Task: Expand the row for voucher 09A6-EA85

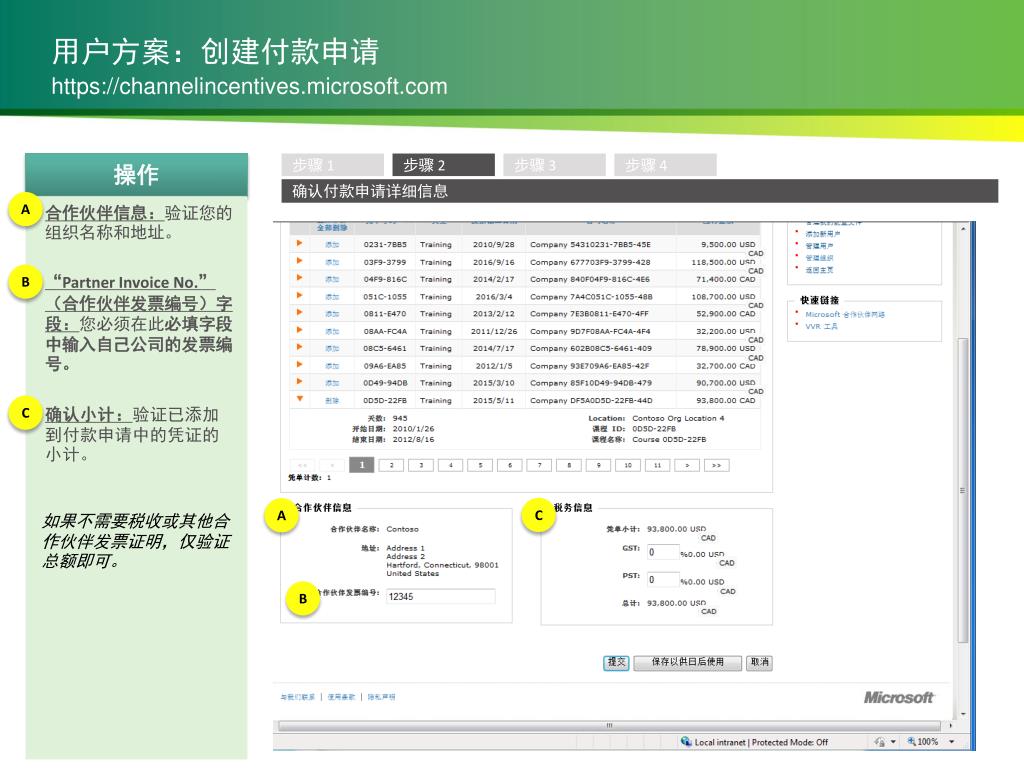Action: pyautogui.click(x=299, y=364)
